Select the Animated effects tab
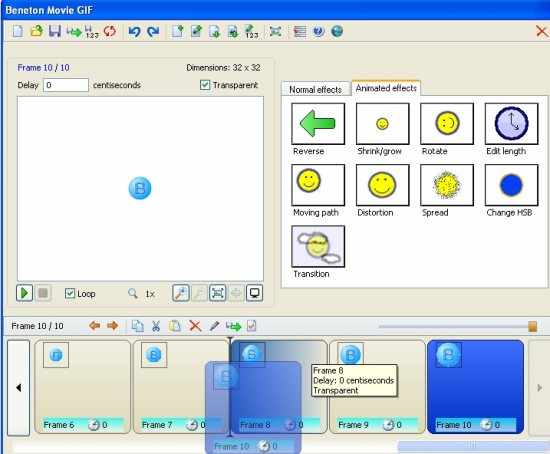 click(386, 88)
